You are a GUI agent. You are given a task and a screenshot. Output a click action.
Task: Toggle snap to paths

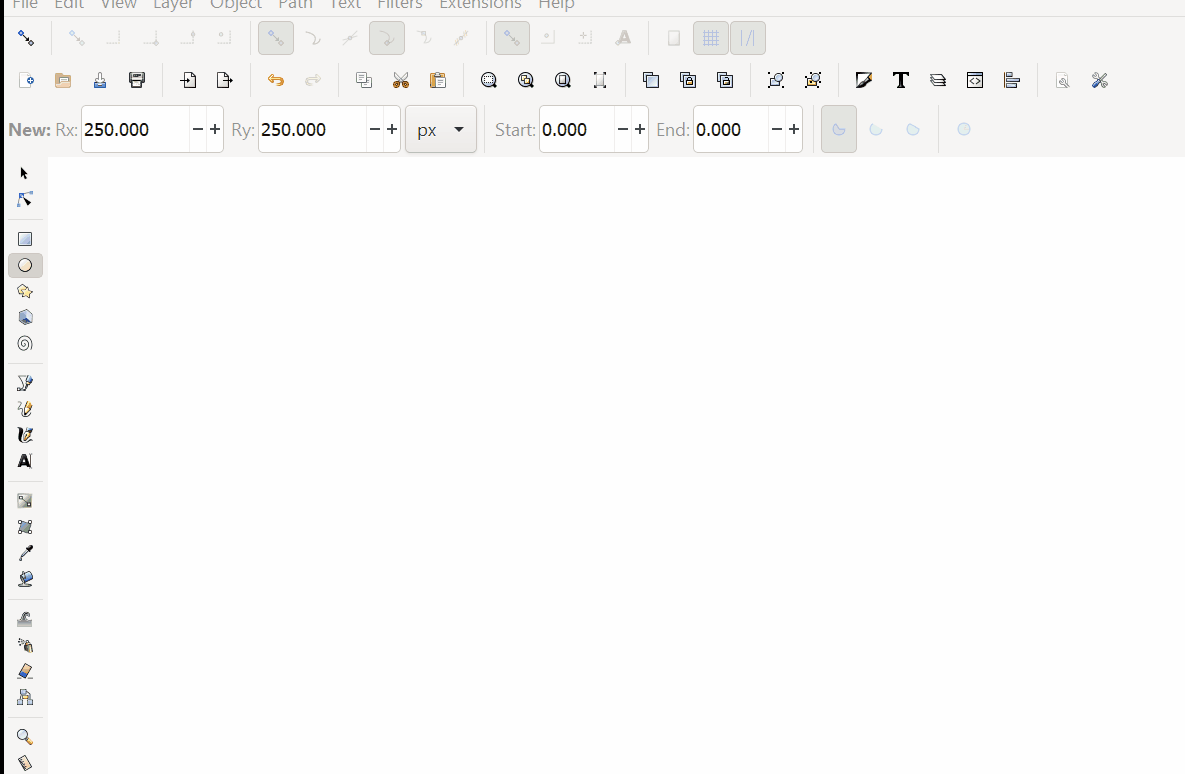[x=313, y=38]
